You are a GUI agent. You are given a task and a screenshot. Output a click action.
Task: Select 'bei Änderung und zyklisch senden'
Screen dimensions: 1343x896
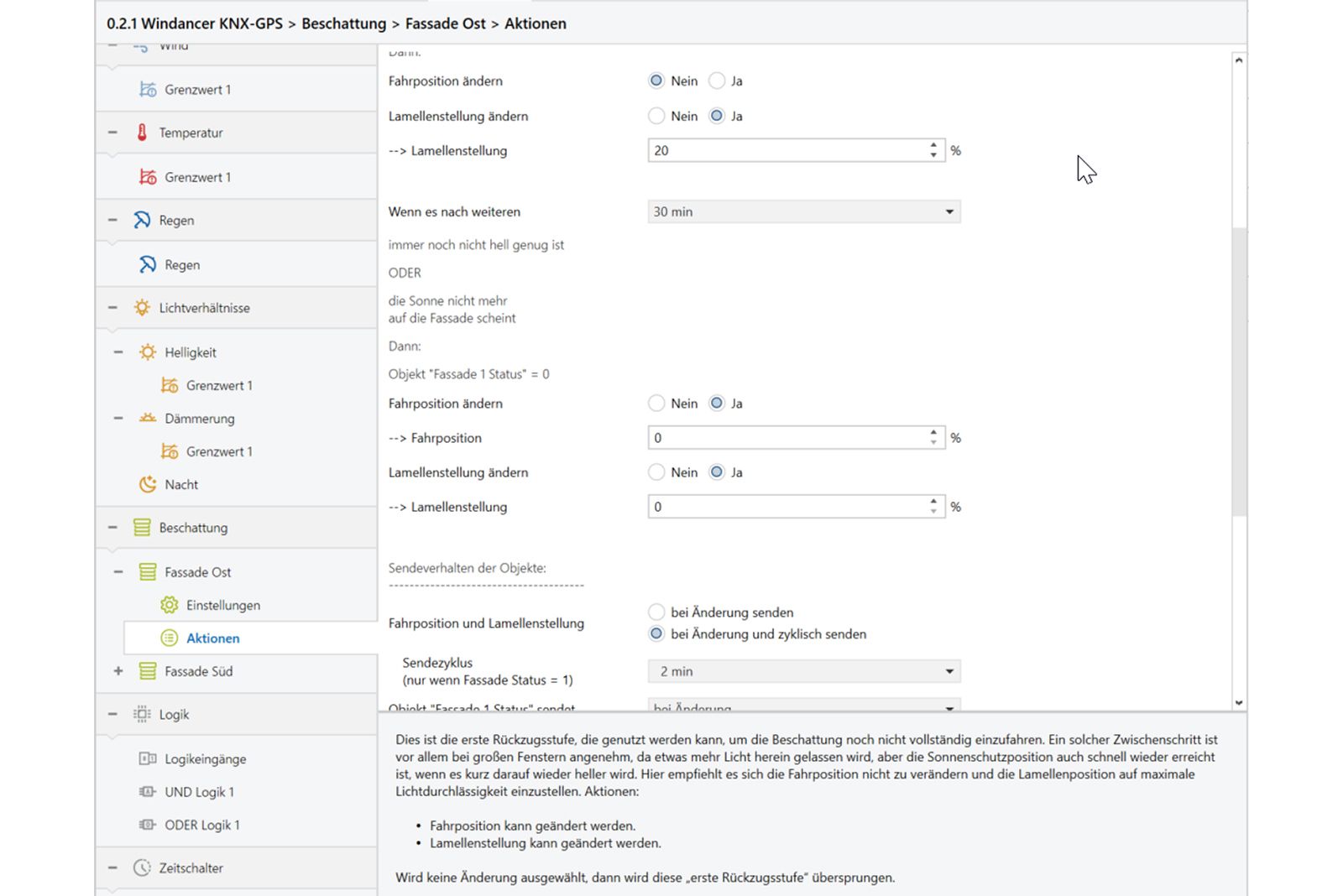(x=656, y=633)
